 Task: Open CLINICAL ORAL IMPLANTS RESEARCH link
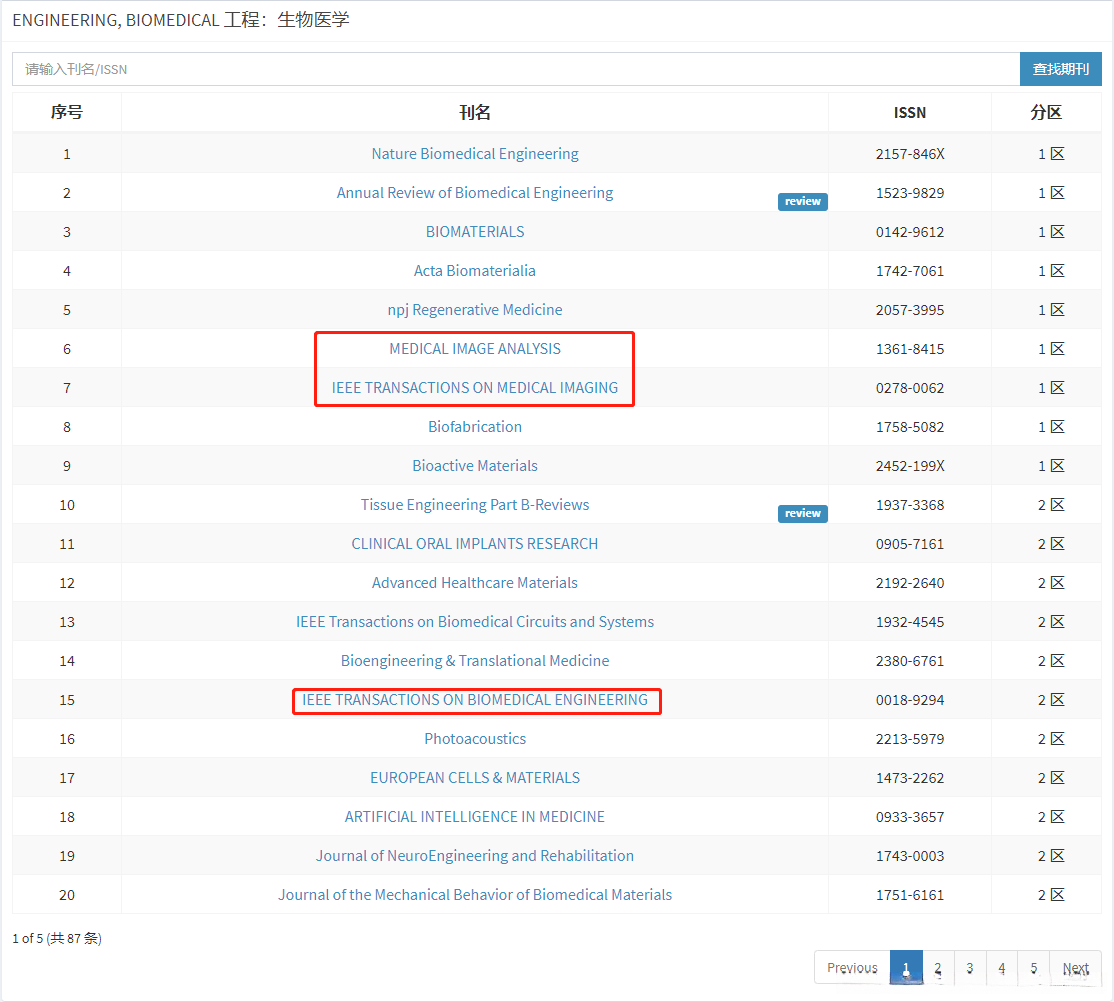pyautogui.click(x=475, y=544)
